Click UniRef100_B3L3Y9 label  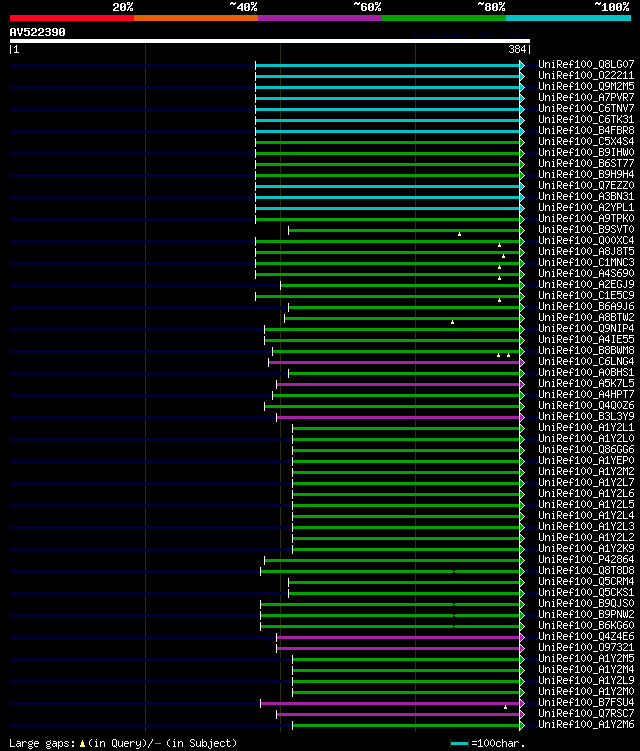(x=586, y=417)
